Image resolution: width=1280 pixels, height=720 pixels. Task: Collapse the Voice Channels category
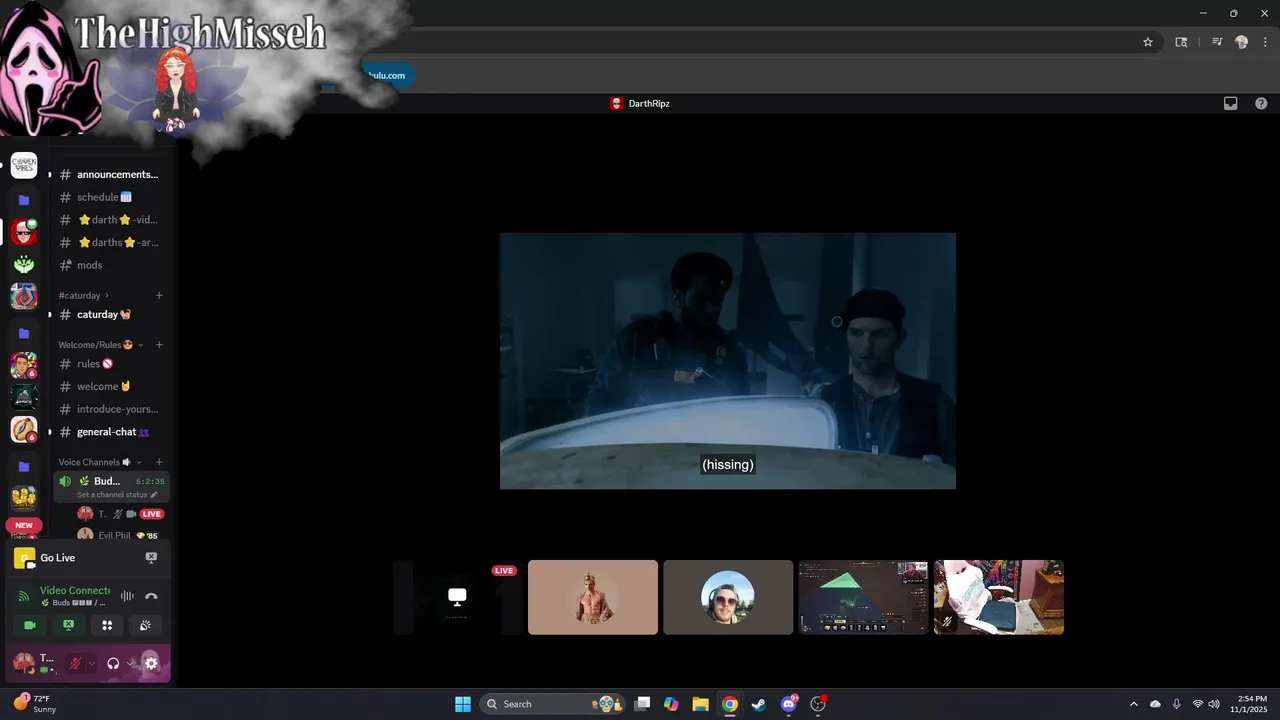(99, 462)
